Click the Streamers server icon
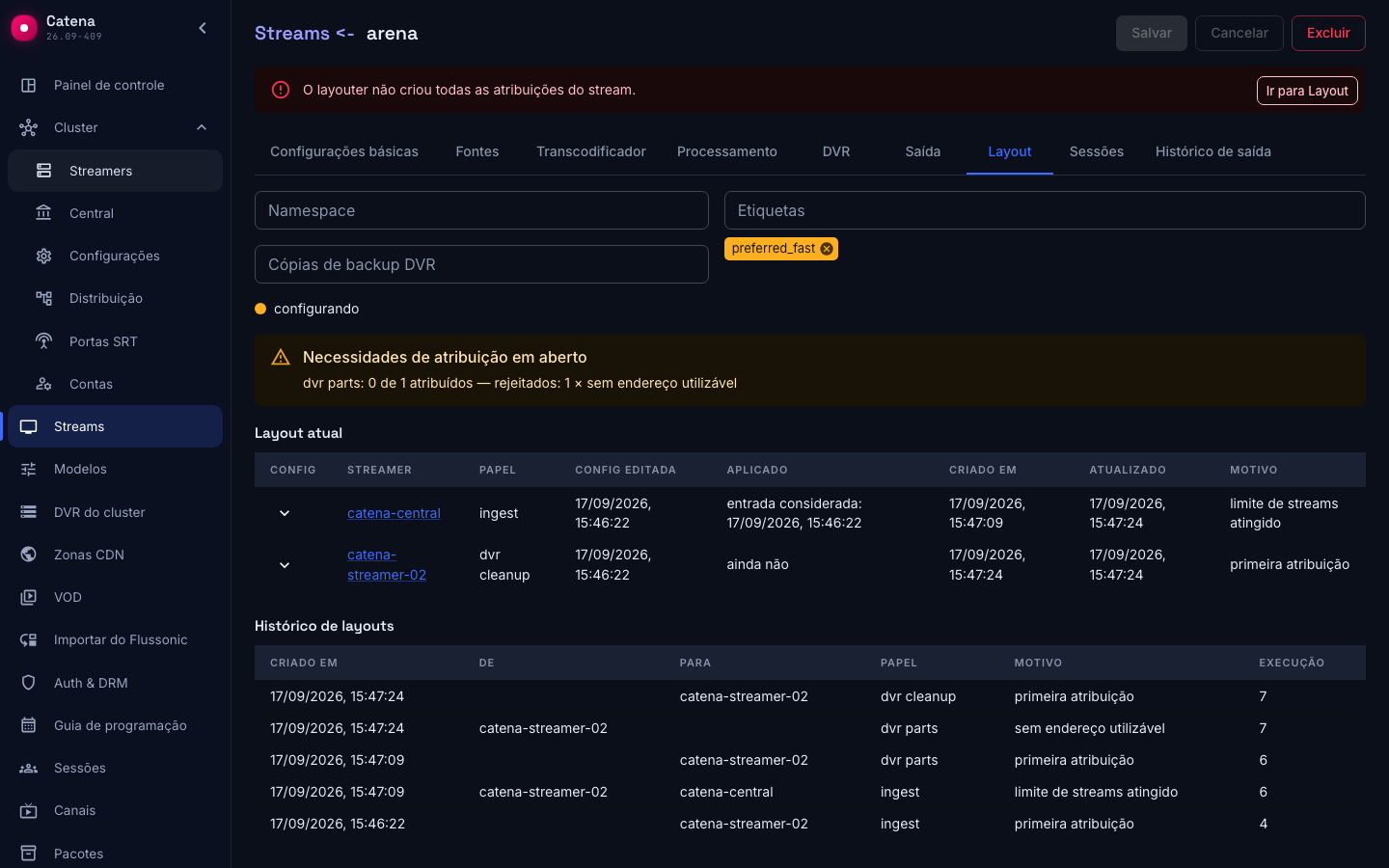The height and width of the screenshot is (868, 1389). tap(44, 171)
